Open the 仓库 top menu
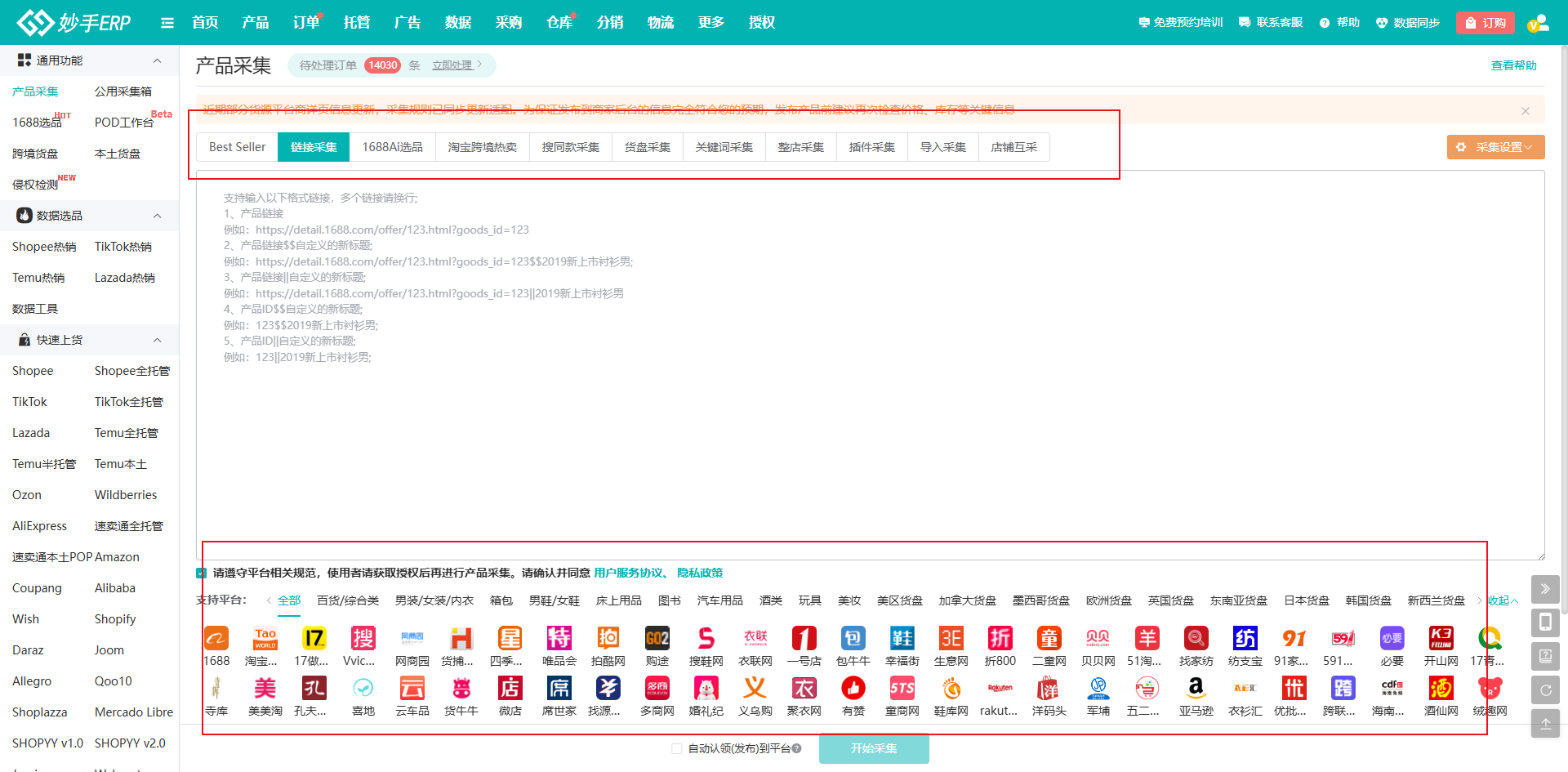Screen dimensions: 1568x772 pos(559,23)
